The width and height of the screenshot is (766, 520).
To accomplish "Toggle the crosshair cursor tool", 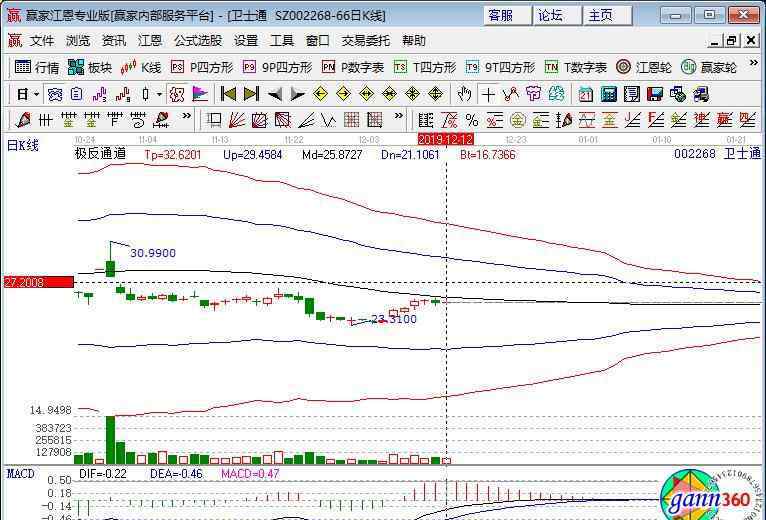I will [x=488, y=94].
